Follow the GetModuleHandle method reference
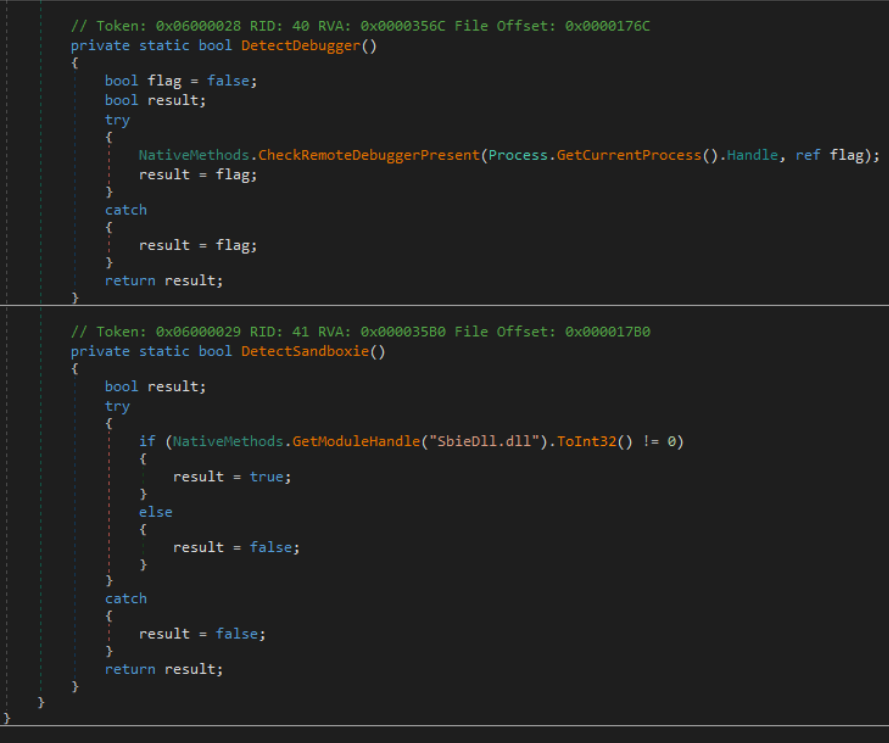Screen dimensions: 889x743 [319, 441]
